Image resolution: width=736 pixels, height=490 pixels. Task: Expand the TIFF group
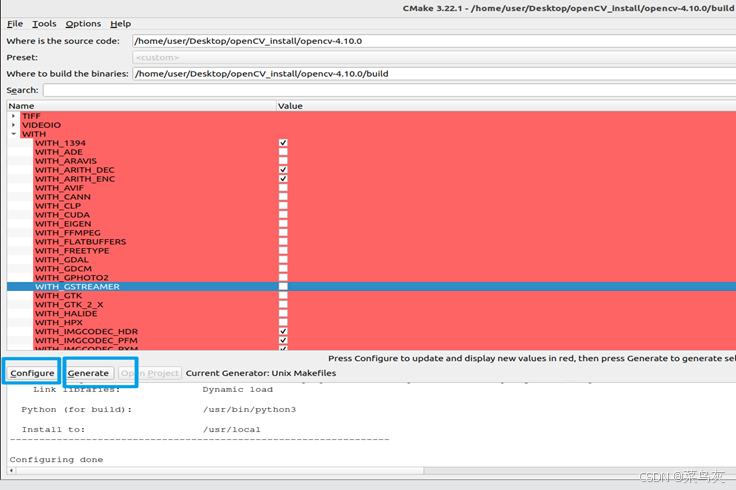14,116
